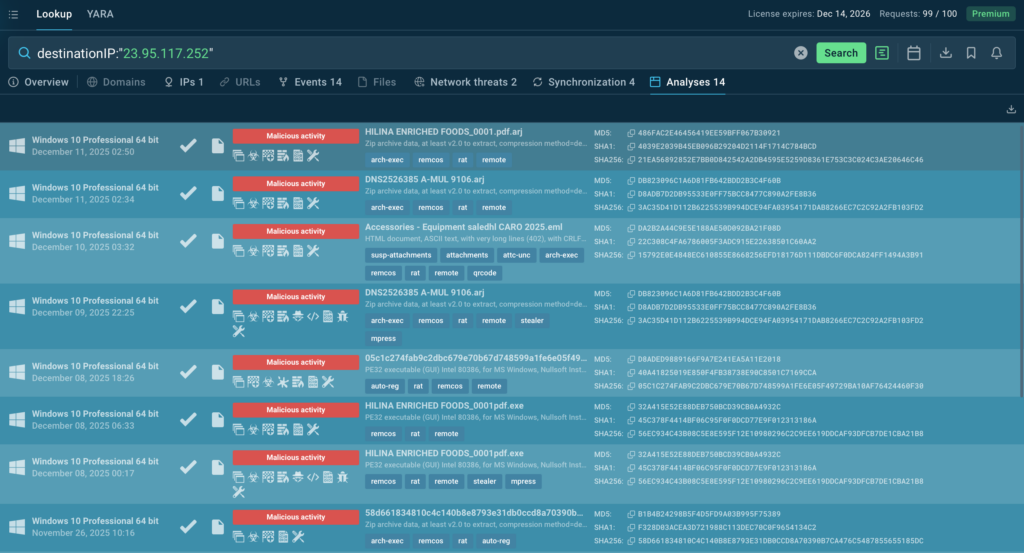
Task: Click the download icon in the search bar
Action: click(946, 53)
